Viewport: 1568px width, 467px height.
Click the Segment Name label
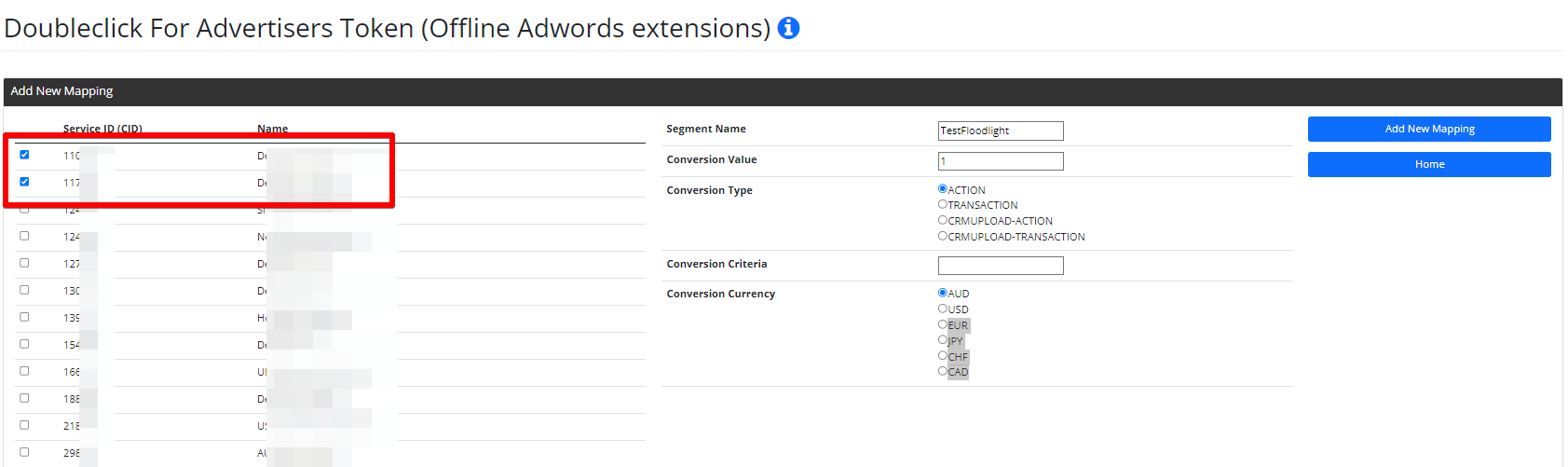pos(706,129)
